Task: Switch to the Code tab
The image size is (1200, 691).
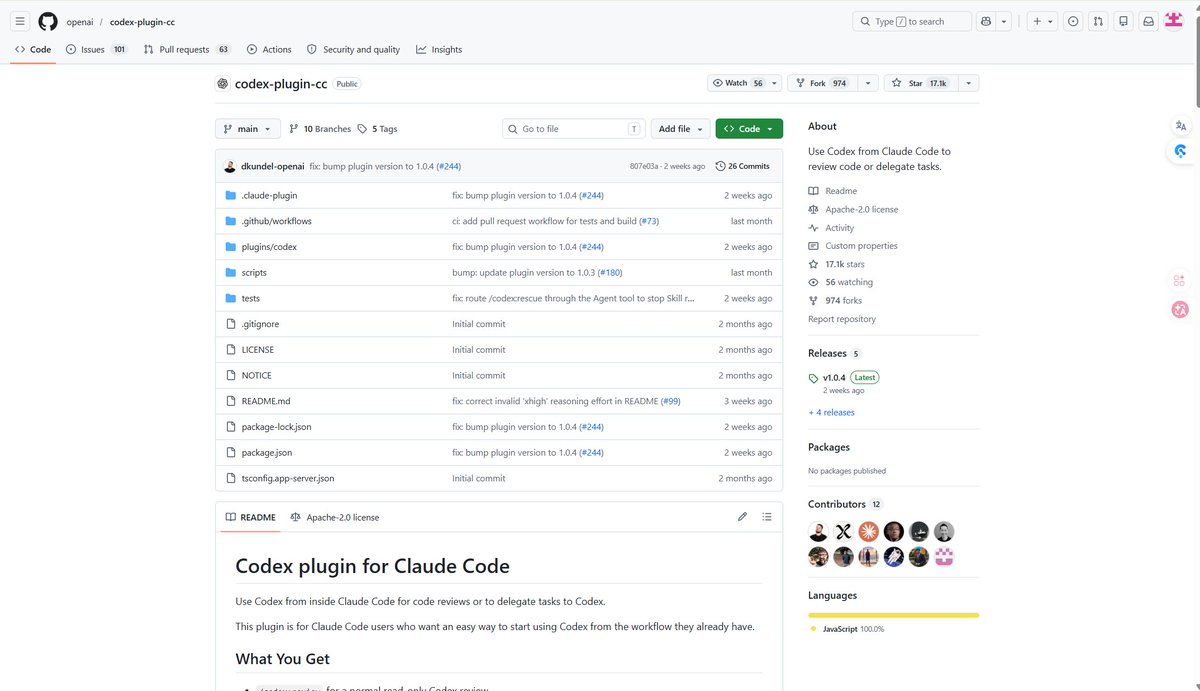Action: 33,49
